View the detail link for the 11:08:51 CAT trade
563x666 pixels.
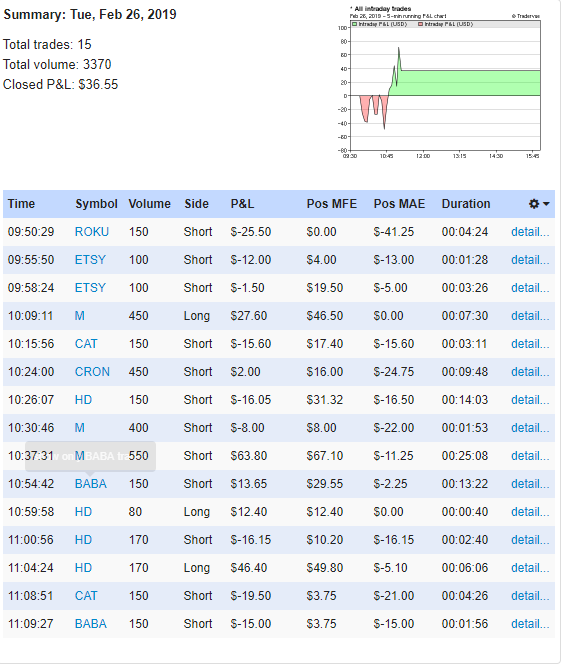pyautogui.click(x=530, y=596)
